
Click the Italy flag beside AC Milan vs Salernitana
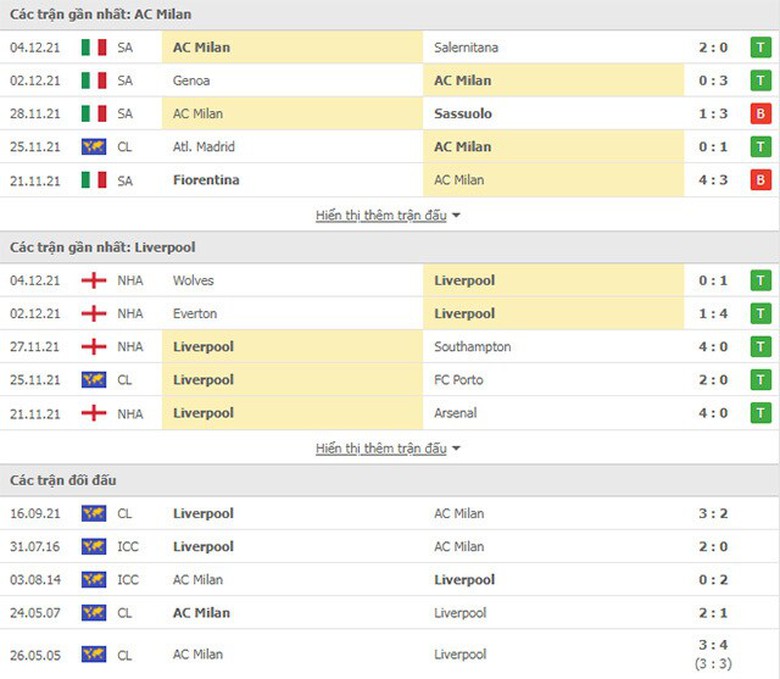94,47
